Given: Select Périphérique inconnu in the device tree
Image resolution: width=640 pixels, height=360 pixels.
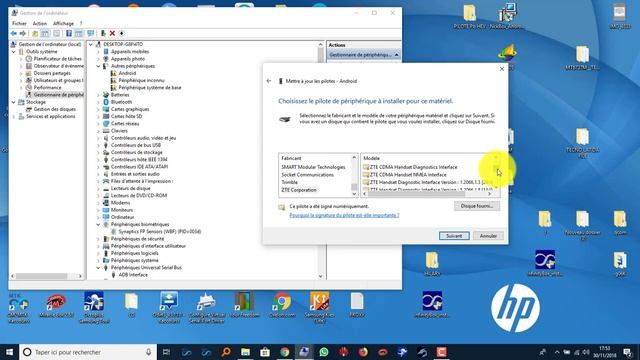Looking at the screenshot, I should point(142,80).
